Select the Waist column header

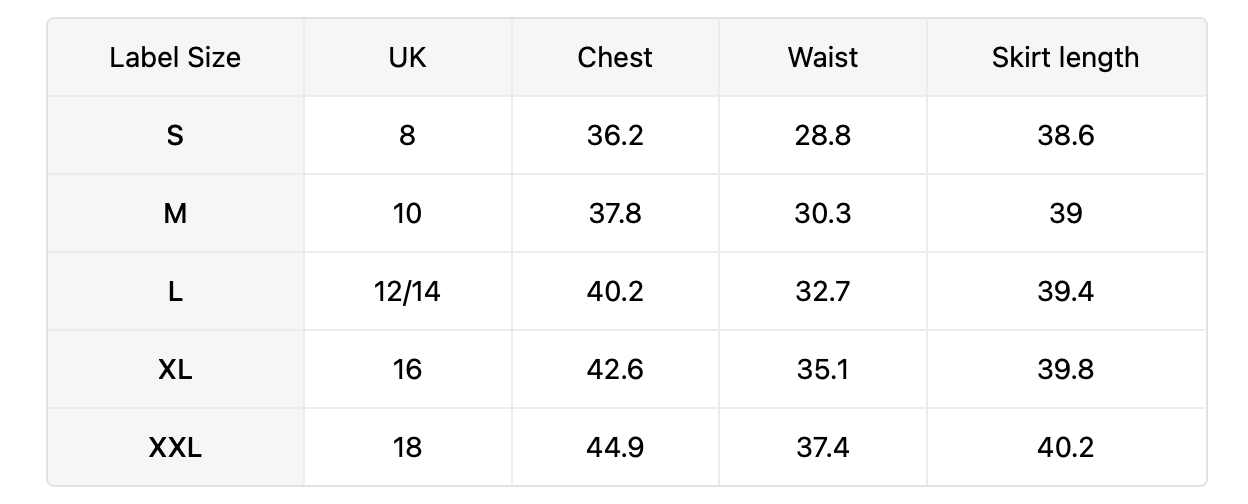click(x=823, y=57)
